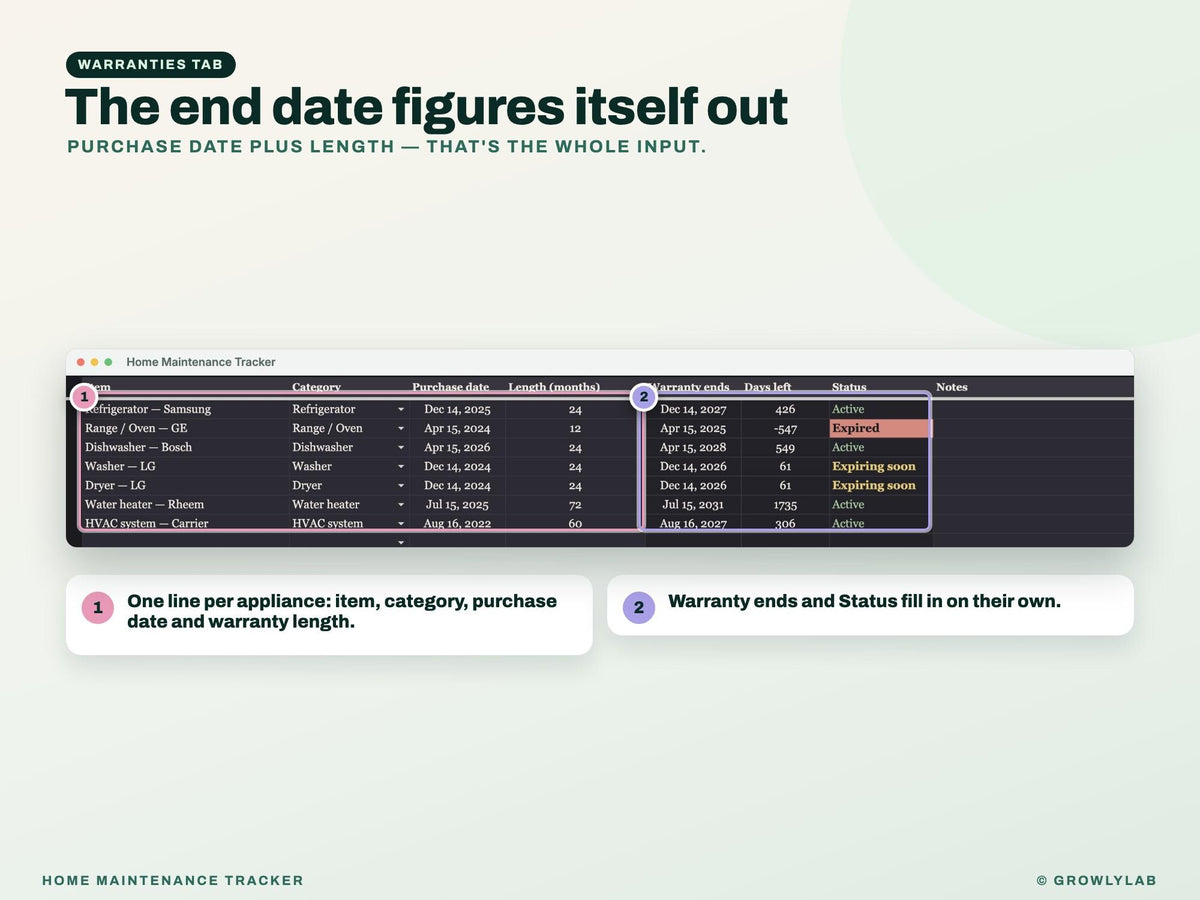This screenshot has width=1200, height=900.
Task: Click days left value '549'
Action: tap(785, 447)
